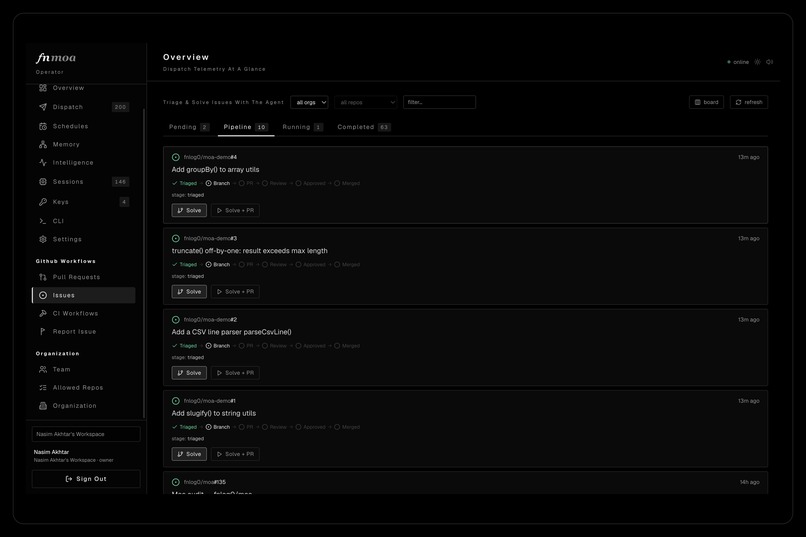This screenshot has width=806, height=537.
Task: Go to Schedules in the sidebar
Action: pyautogui.click(x=83, y=126)
